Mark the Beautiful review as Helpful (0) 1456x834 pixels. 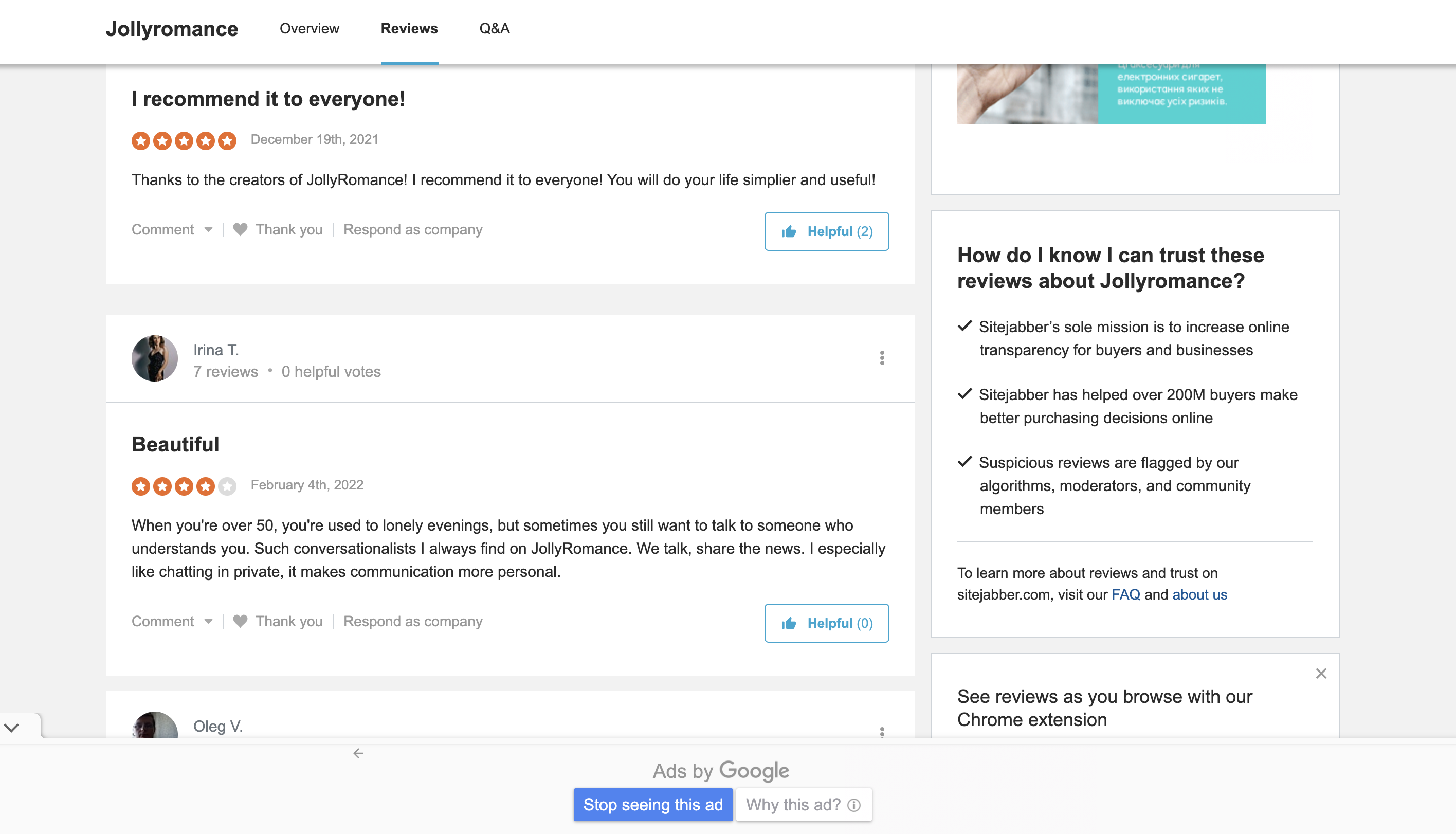pyautogui.click(x=826, y=623)
